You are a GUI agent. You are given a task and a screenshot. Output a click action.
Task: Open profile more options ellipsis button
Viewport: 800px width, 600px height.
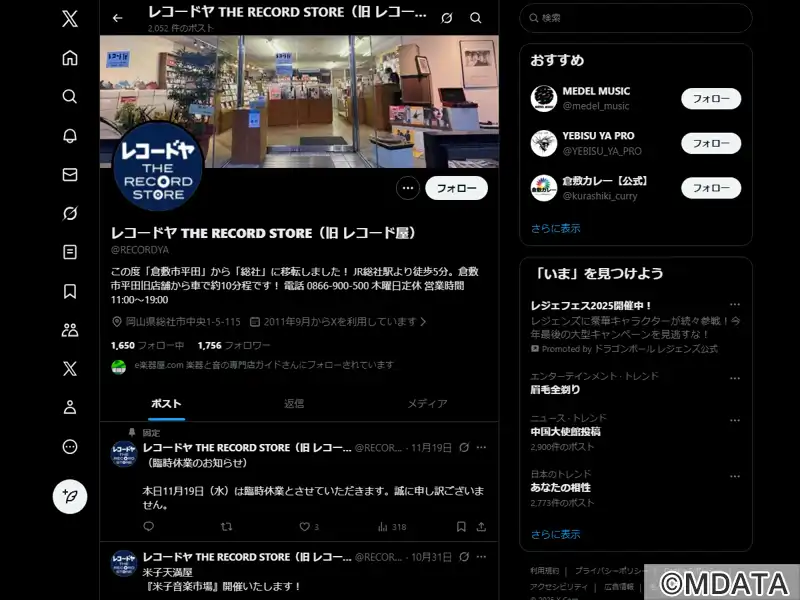408,188
